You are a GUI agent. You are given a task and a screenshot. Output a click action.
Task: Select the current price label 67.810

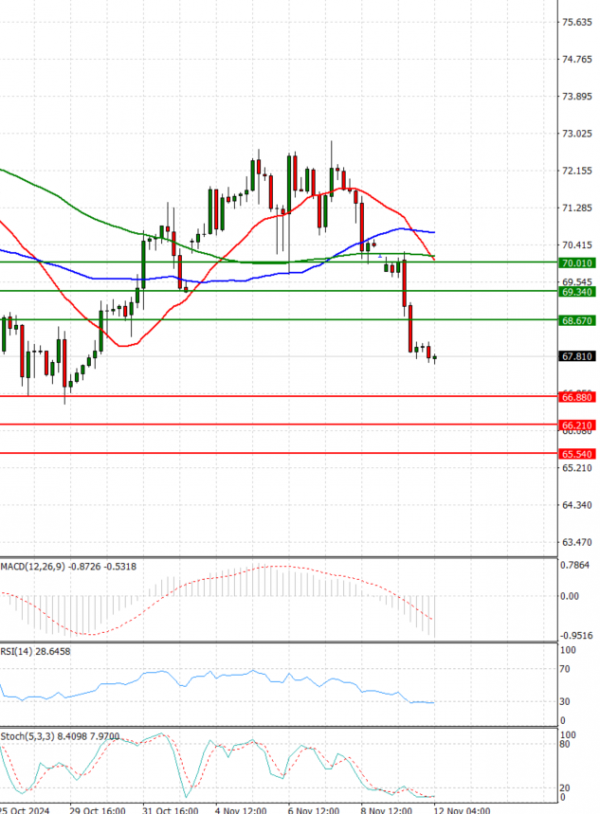[x=578, y=356]
